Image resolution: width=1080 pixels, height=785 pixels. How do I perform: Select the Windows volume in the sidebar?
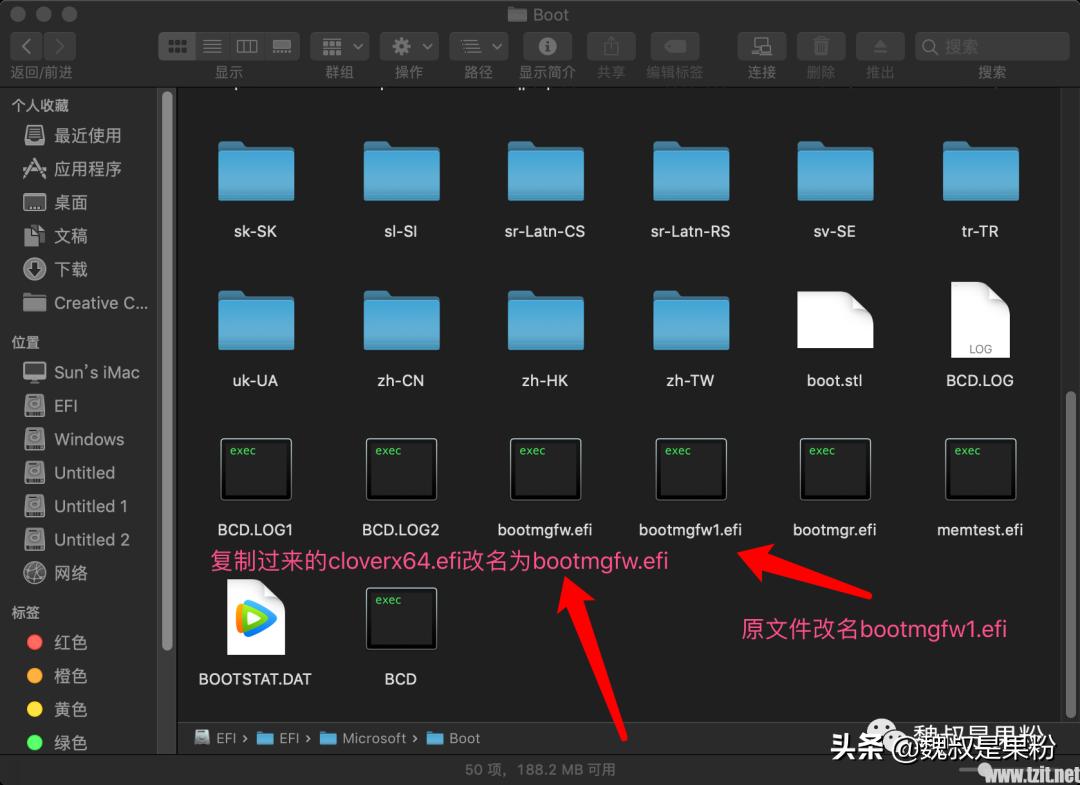[88, 439]
